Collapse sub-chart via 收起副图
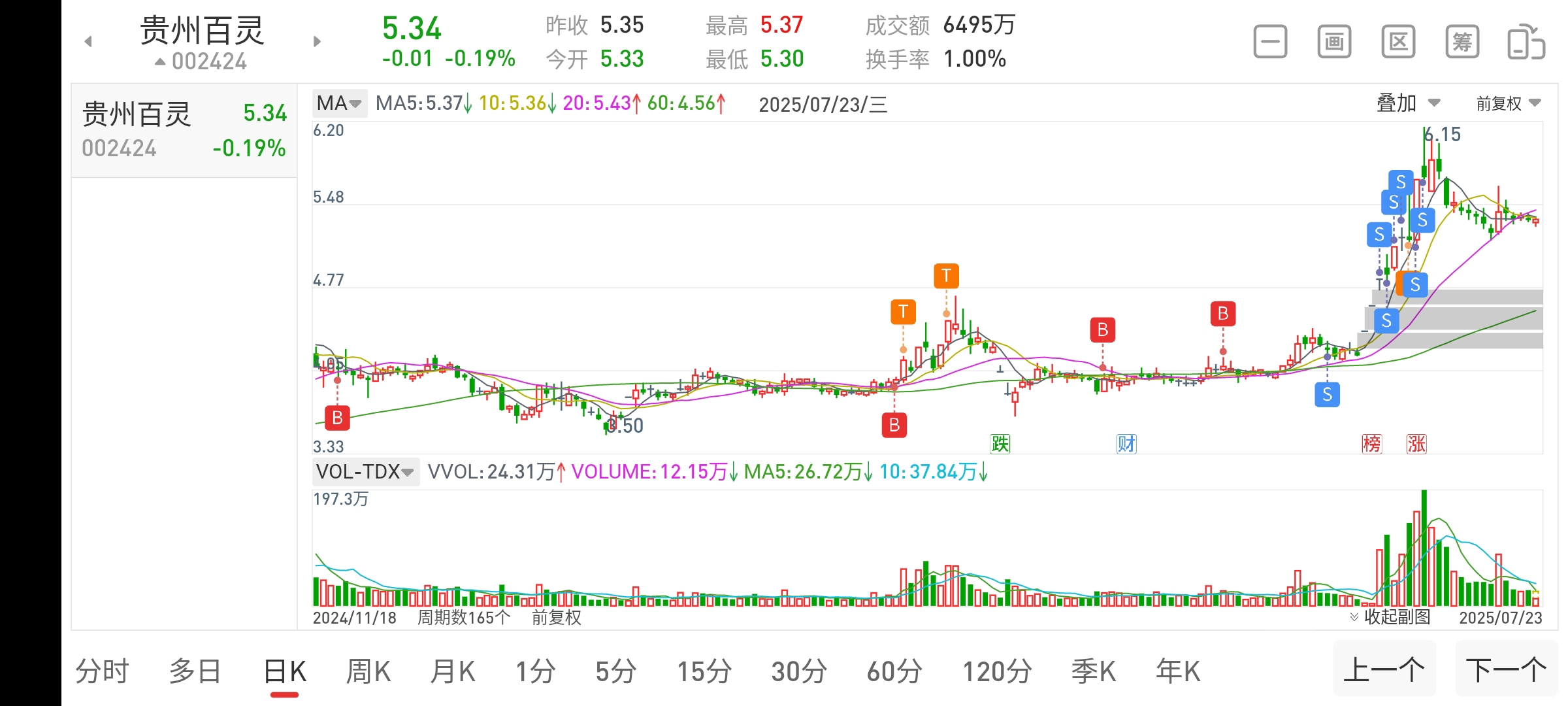The image size is (1568, 706). coord(1390,617)
